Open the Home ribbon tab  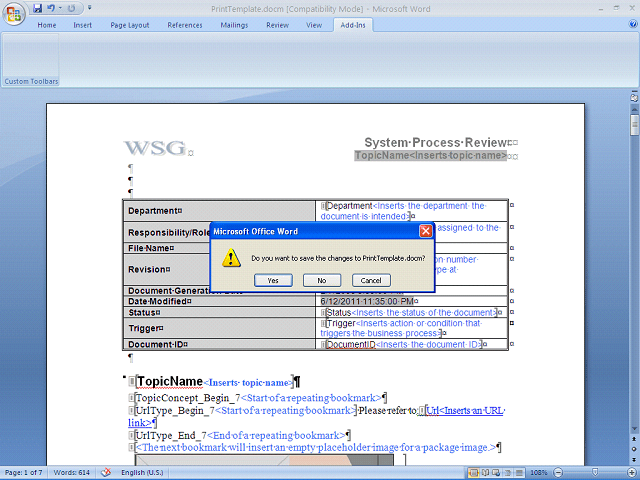[47, 25]
